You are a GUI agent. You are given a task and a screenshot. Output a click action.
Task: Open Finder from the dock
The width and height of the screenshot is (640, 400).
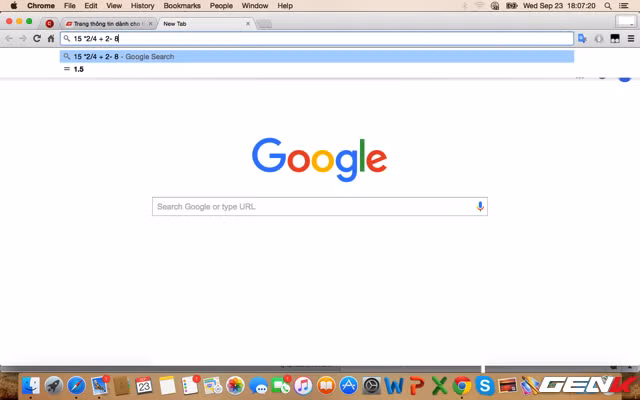click(31, 385)
